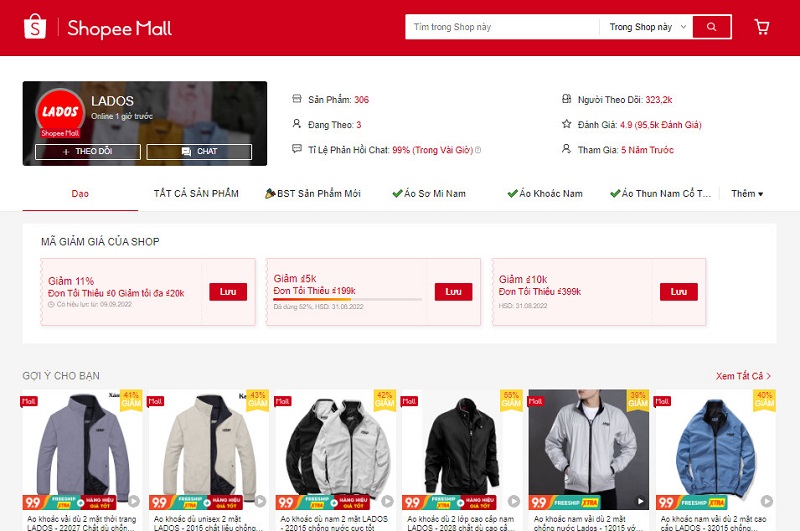Open the 'Áo Khoác Nam' tab
800x531 pixels.
click(x=544, y=193)
